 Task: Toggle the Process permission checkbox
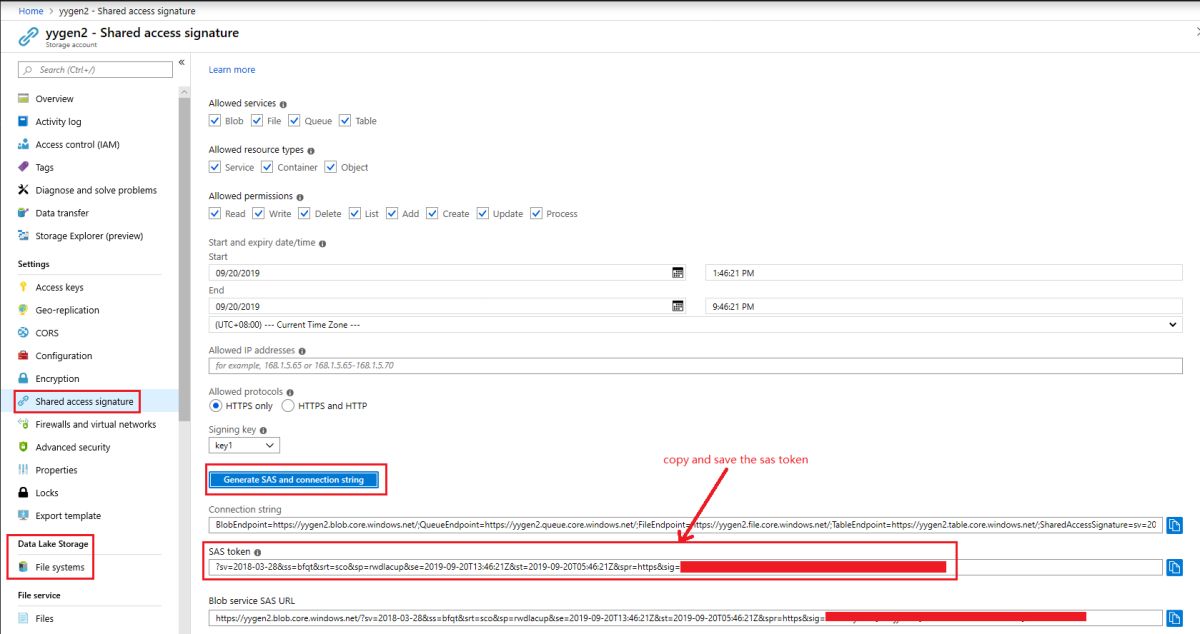(x=536, y=213)
